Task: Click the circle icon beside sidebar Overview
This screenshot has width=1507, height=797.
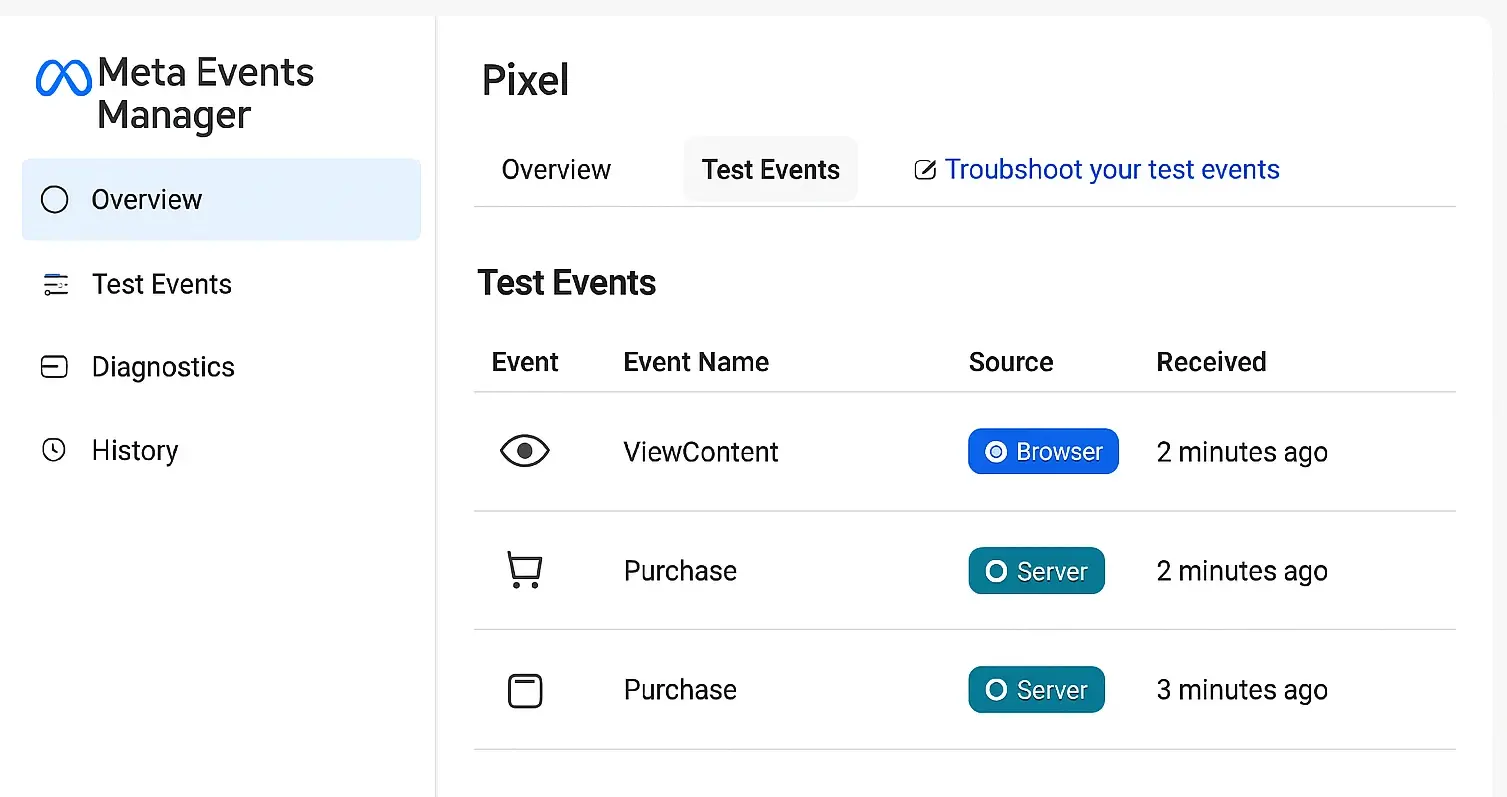Action: 54,200
